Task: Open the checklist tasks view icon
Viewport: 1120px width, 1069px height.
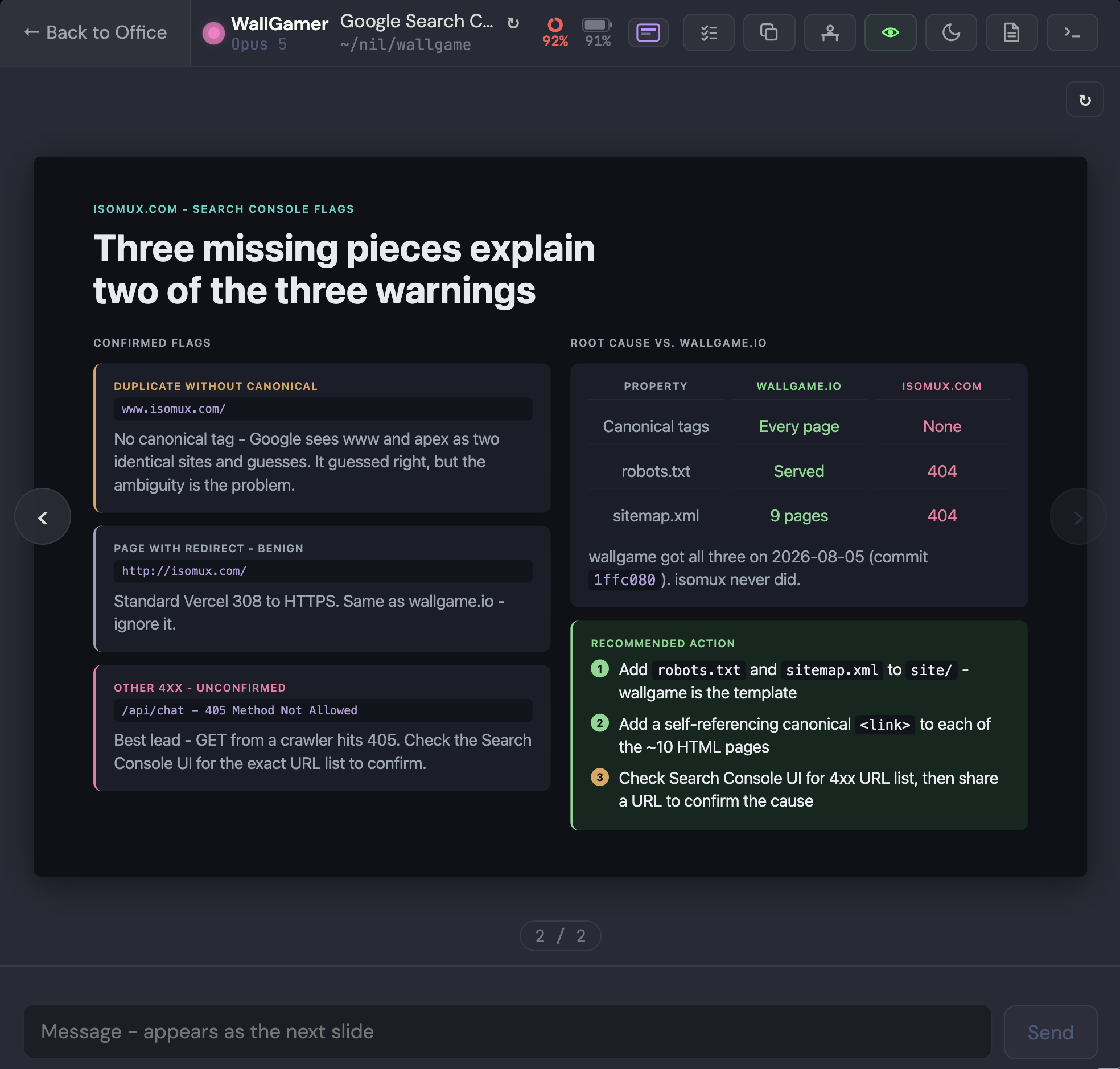Action: [x=709, y=32]
